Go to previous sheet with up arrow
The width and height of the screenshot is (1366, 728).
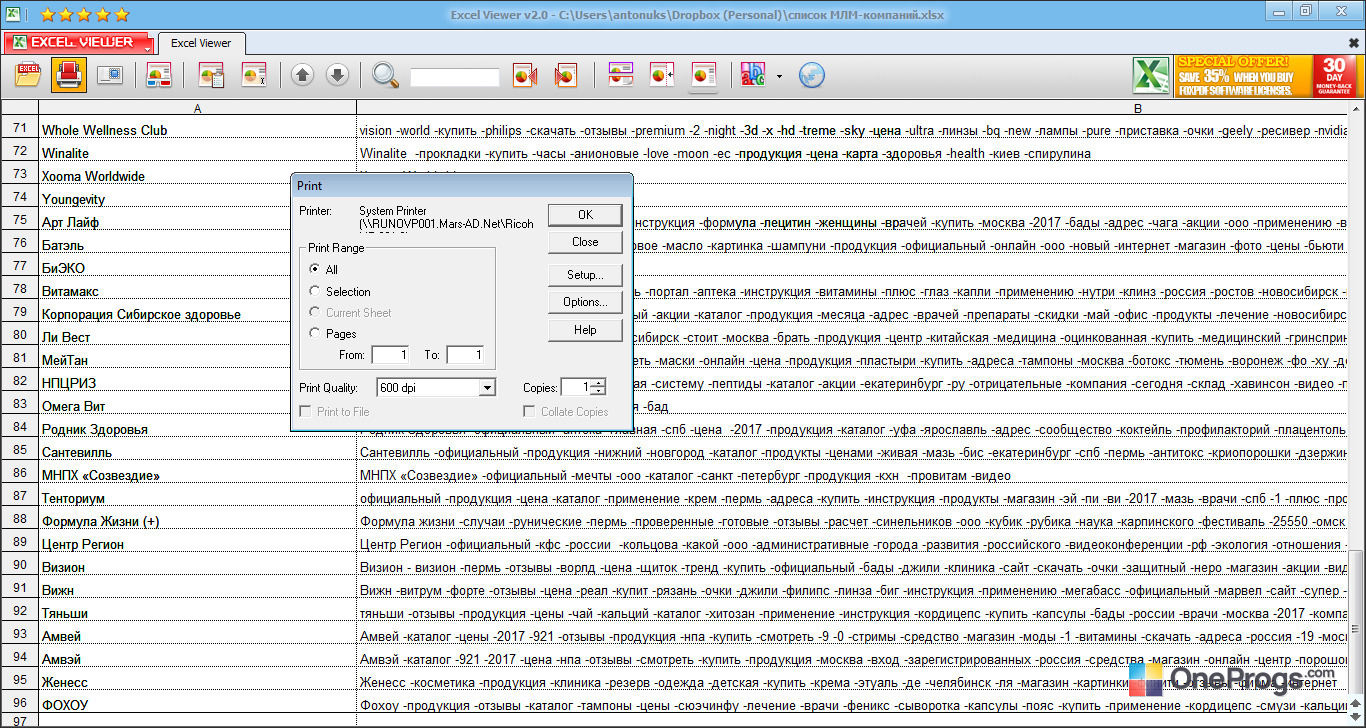coord(303,75)
